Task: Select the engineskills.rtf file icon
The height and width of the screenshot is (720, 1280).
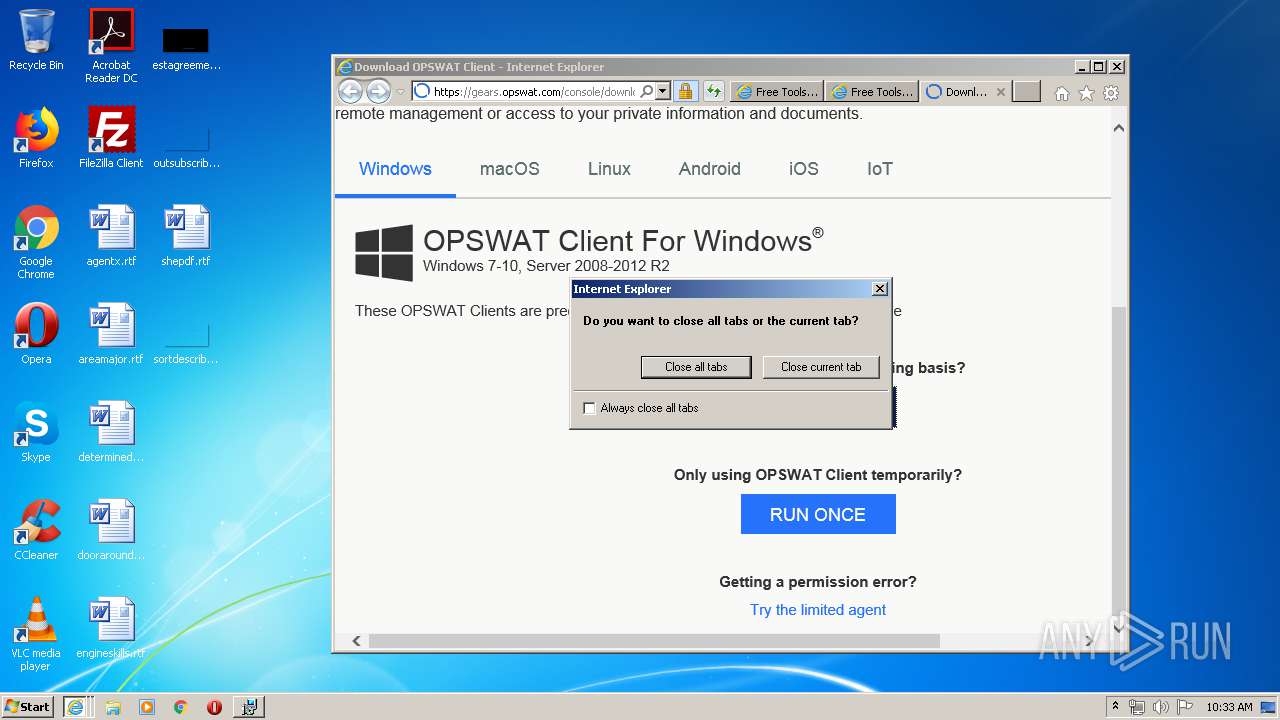Action: pyautogui.click(x=111, y=628)
